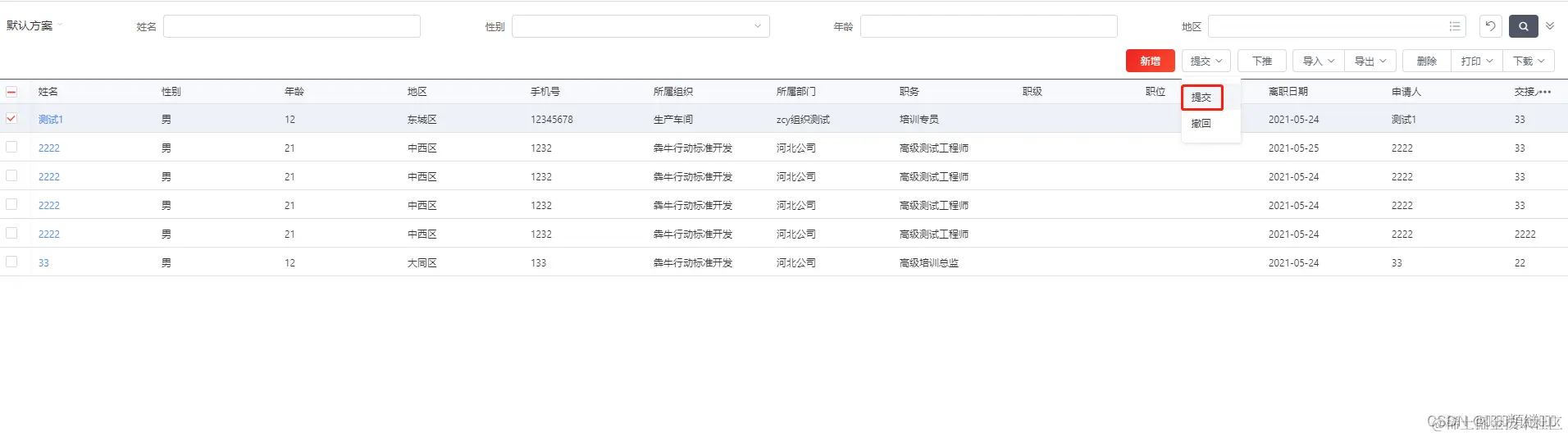Viewport: 1568px width, 437px height.
Task: Open the 2222 link in the 2021-05-25 row
Action: click(49, 148)
